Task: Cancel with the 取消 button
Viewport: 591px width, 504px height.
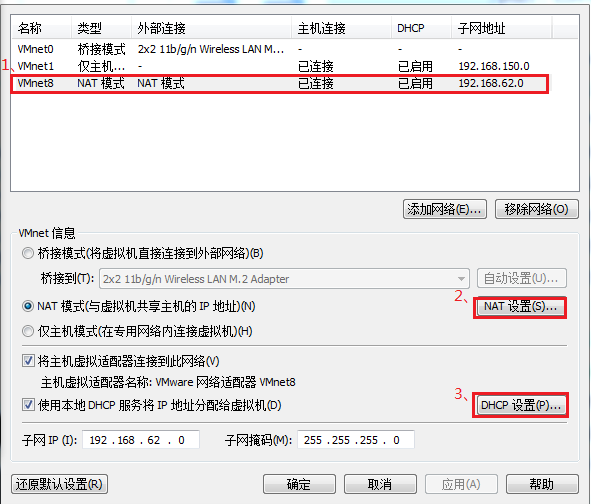Action: tap(380, 484)
